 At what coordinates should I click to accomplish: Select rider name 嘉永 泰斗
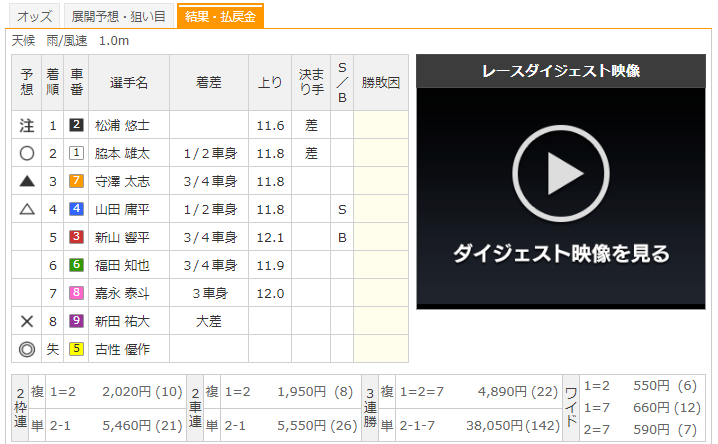(x=122, y=293)
